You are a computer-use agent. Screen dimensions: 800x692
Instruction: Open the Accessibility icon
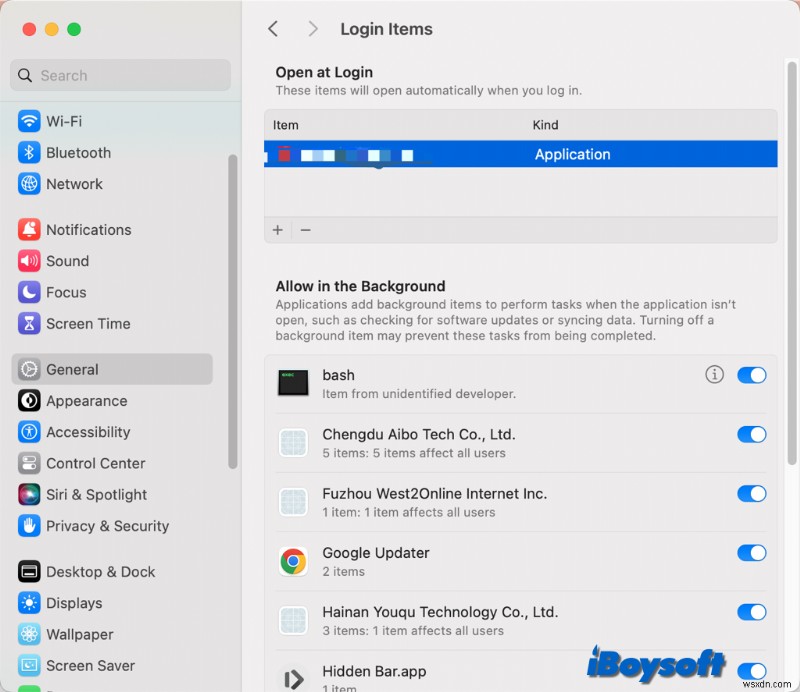coord(29,432)
